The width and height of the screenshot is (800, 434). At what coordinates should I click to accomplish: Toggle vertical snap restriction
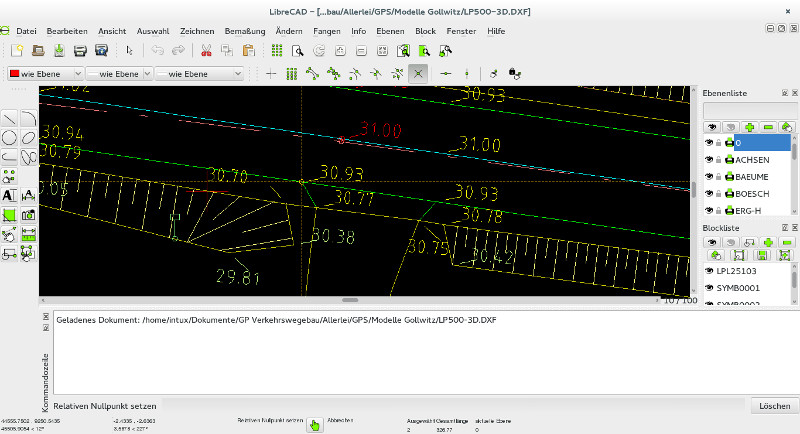(466, 74)
